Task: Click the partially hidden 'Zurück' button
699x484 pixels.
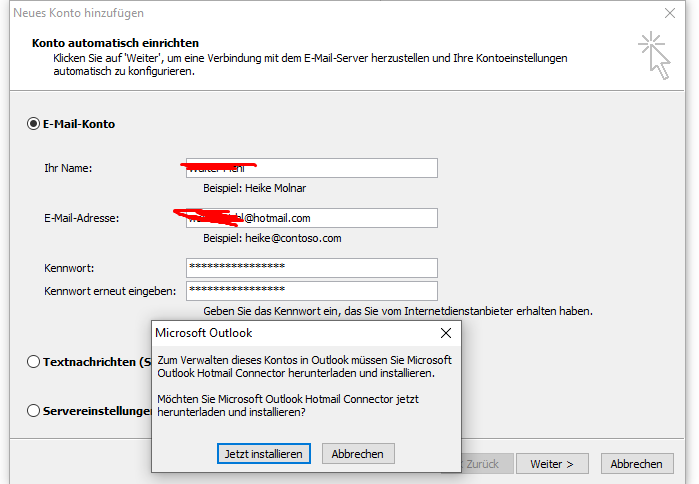Action: (x=488, y=464)
